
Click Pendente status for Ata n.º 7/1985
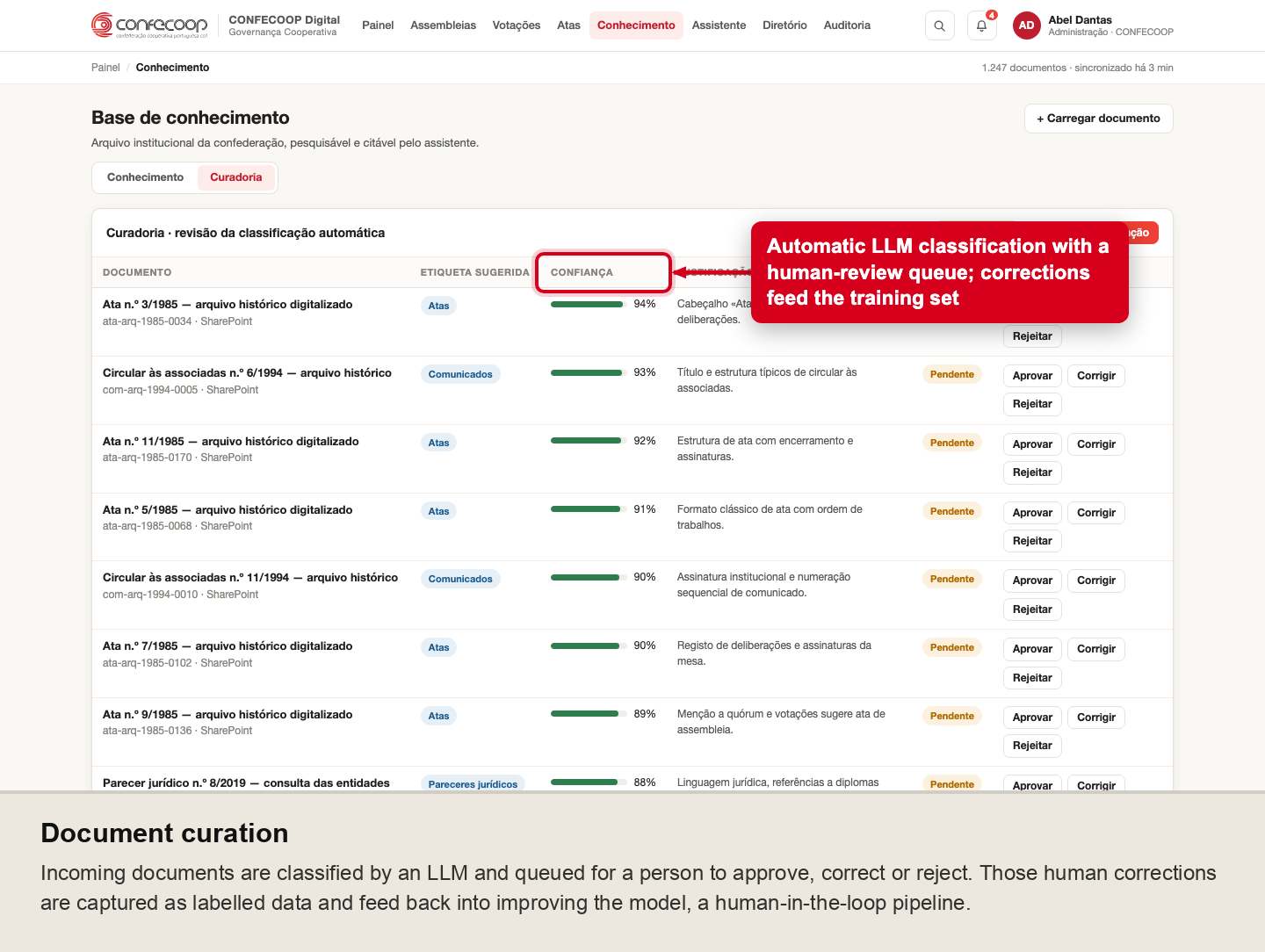(x=951, y=647)
